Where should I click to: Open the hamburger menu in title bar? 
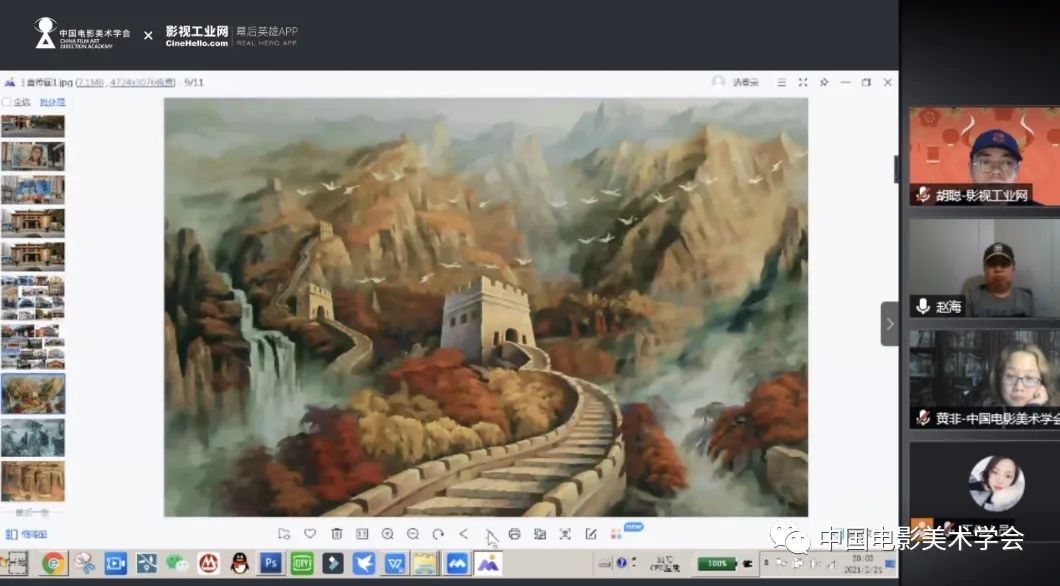click(x=781, y=82)
